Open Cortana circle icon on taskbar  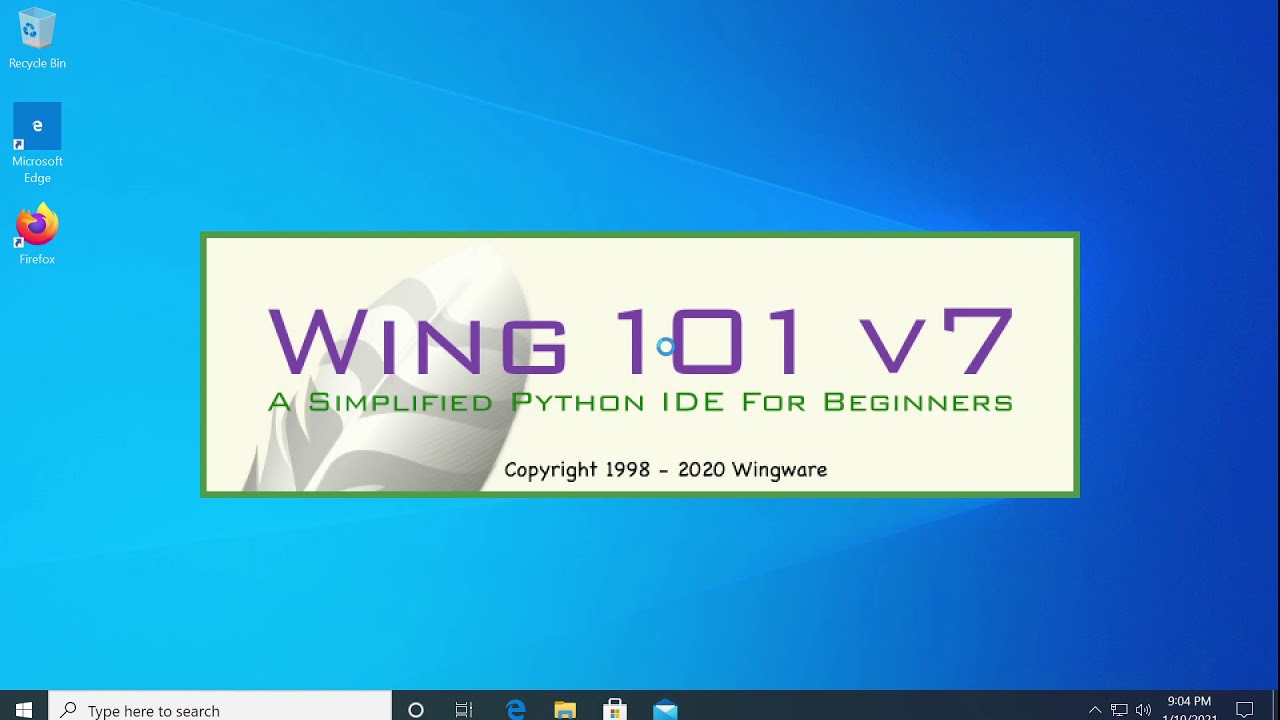(x=416, y=709)
